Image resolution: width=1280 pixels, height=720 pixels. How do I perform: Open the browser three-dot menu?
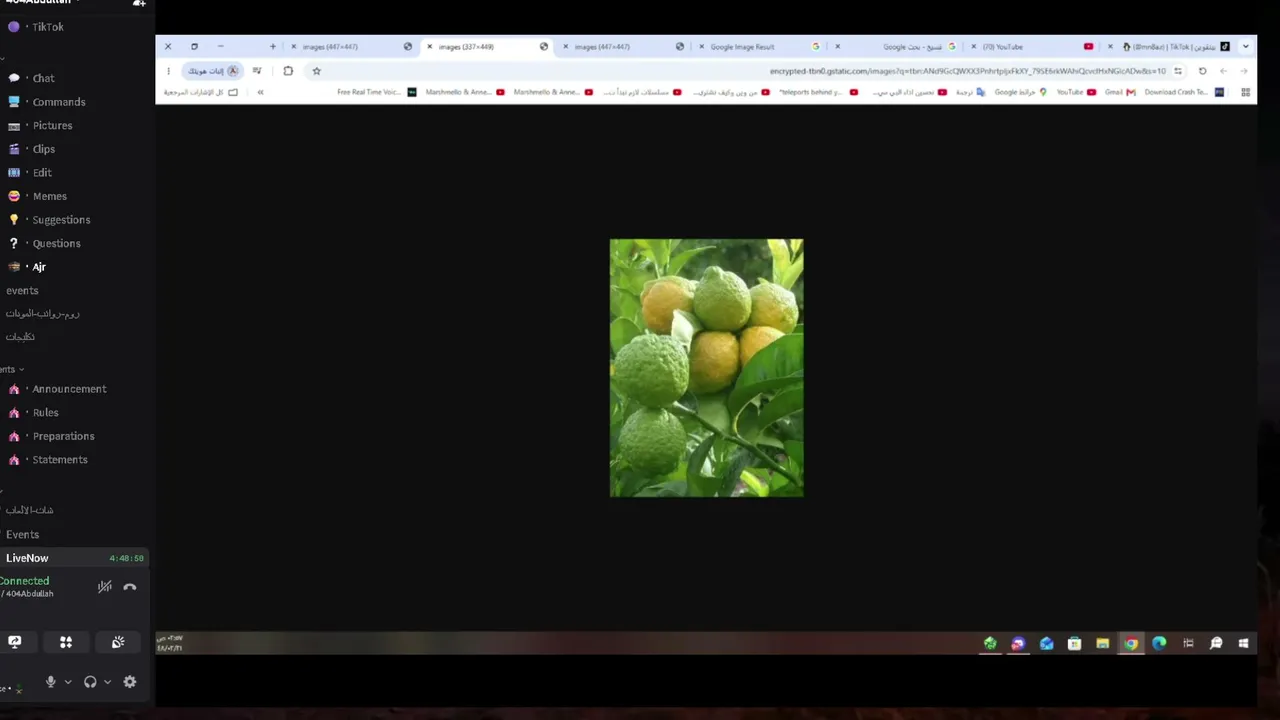pos(168,71)
